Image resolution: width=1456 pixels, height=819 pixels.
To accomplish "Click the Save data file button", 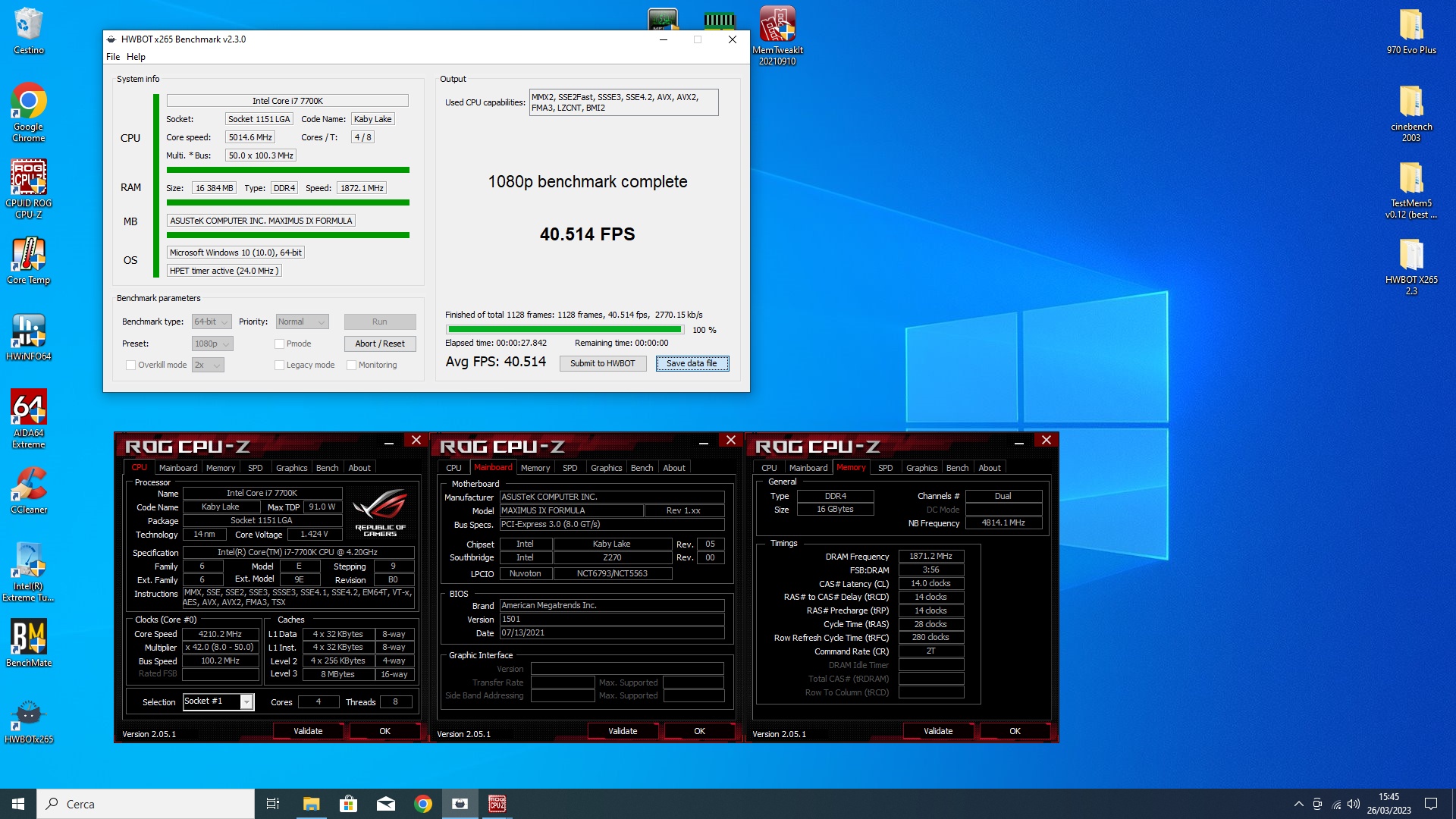I will (692, 363).
